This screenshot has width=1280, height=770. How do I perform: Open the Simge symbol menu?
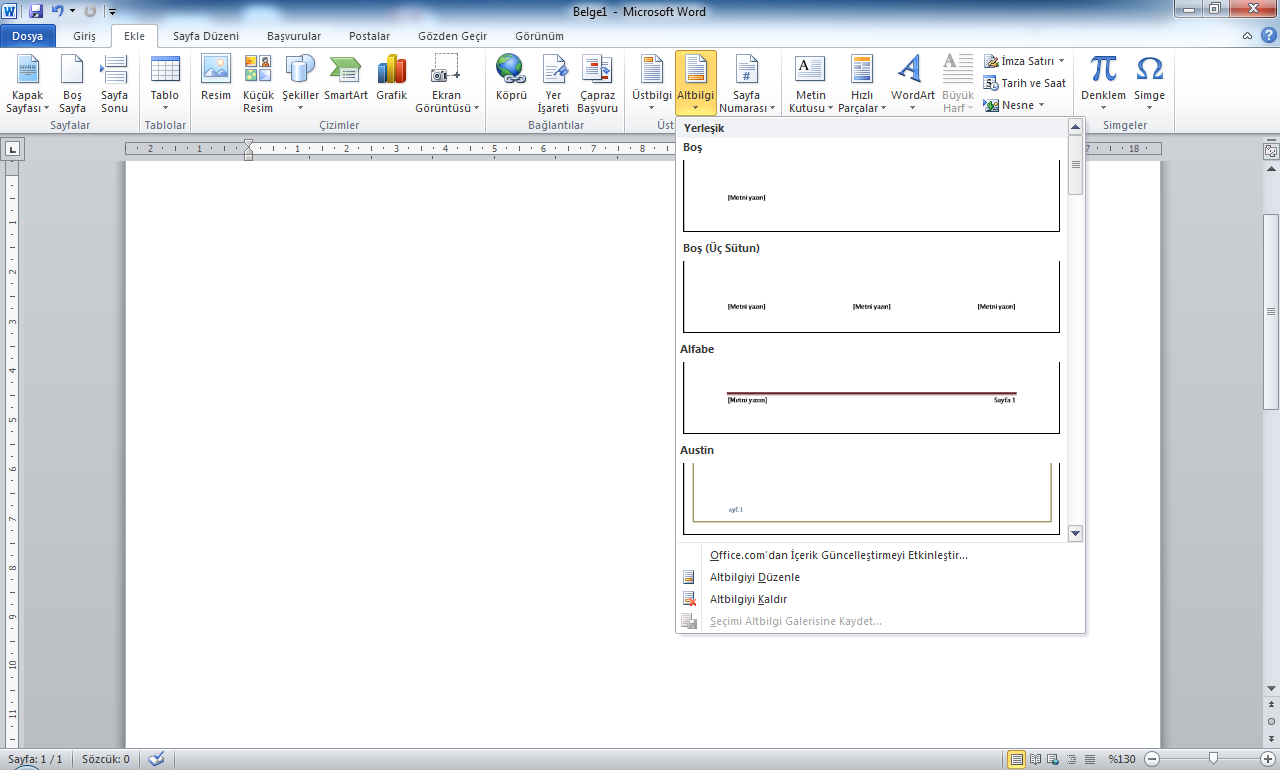1150,84
